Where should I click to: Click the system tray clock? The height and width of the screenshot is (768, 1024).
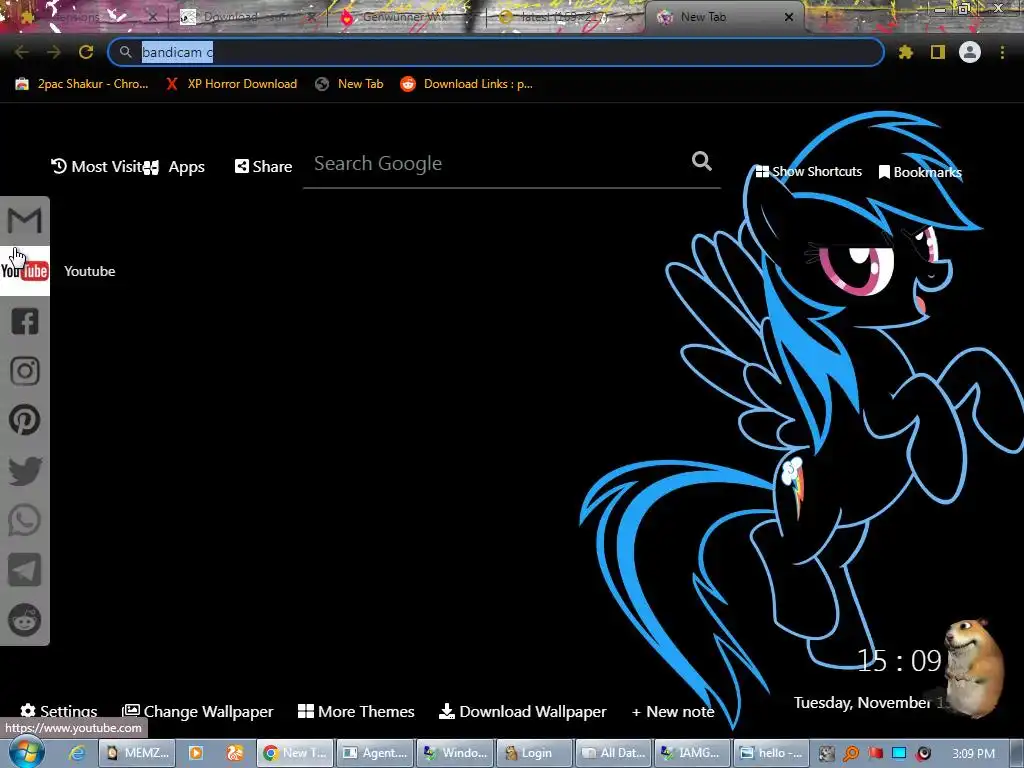pyautogui.click(x=973, y=754)
